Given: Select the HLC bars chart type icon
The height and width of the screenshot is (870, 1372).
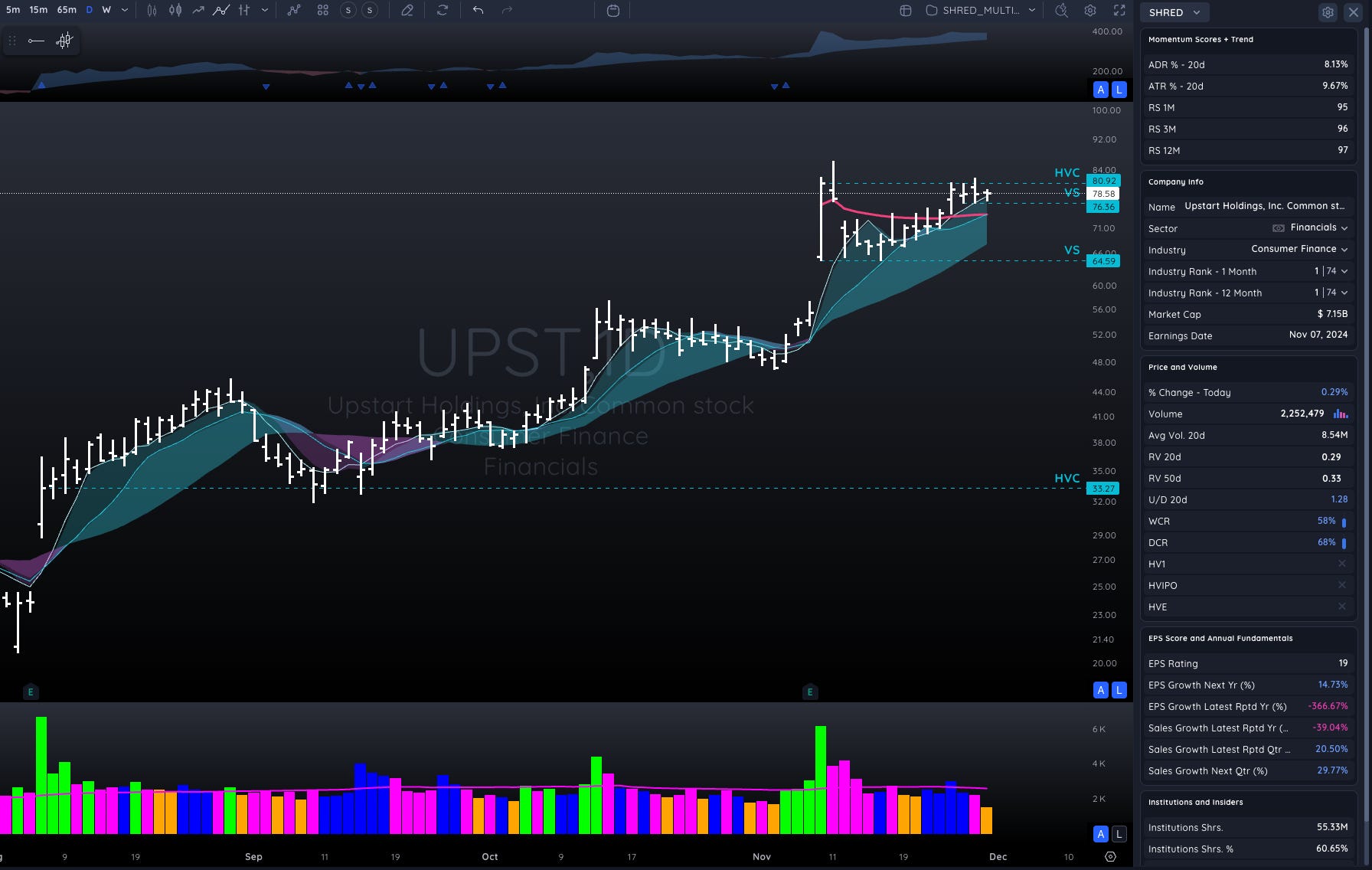Looking at the screenshot, I should coord(244,10).
